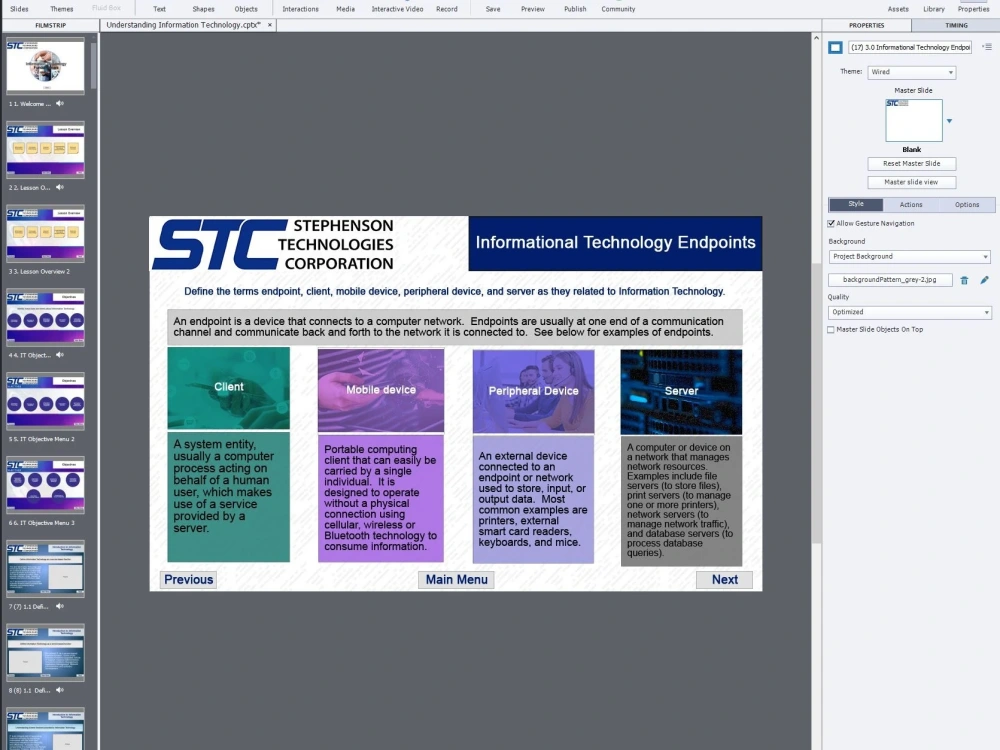Select the Mobile device image on the slide
The image size is (1000, 750).
coord(381,390)
